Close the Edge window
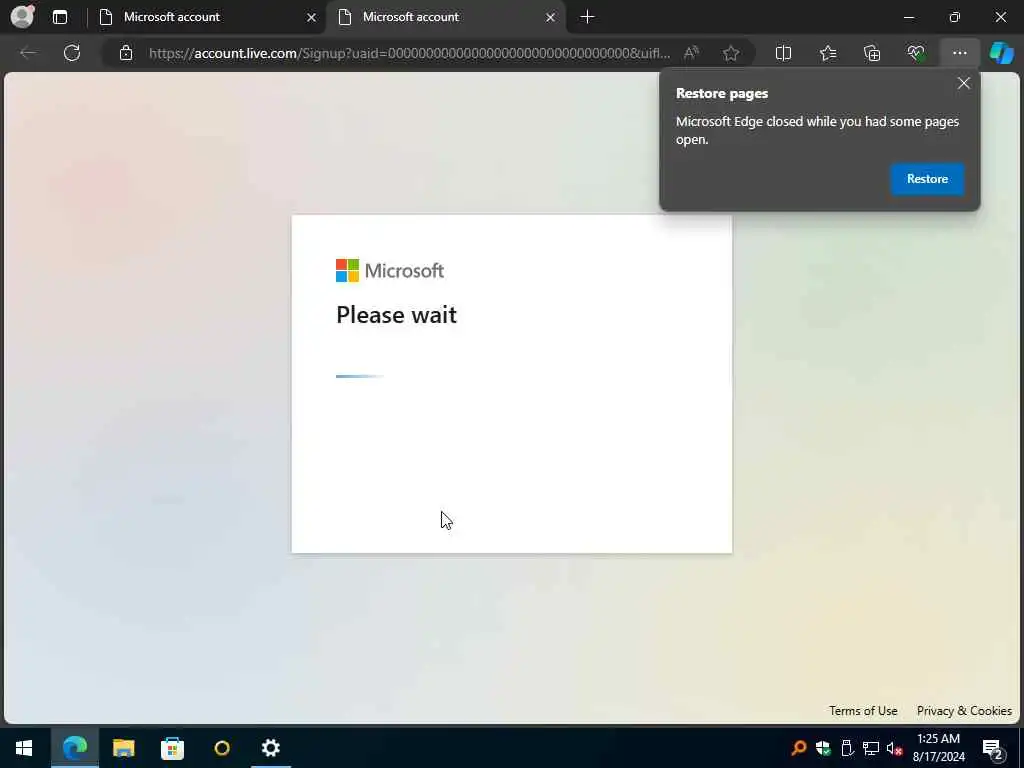This screenshot has width=1024, height=768. coord(1000,17)
